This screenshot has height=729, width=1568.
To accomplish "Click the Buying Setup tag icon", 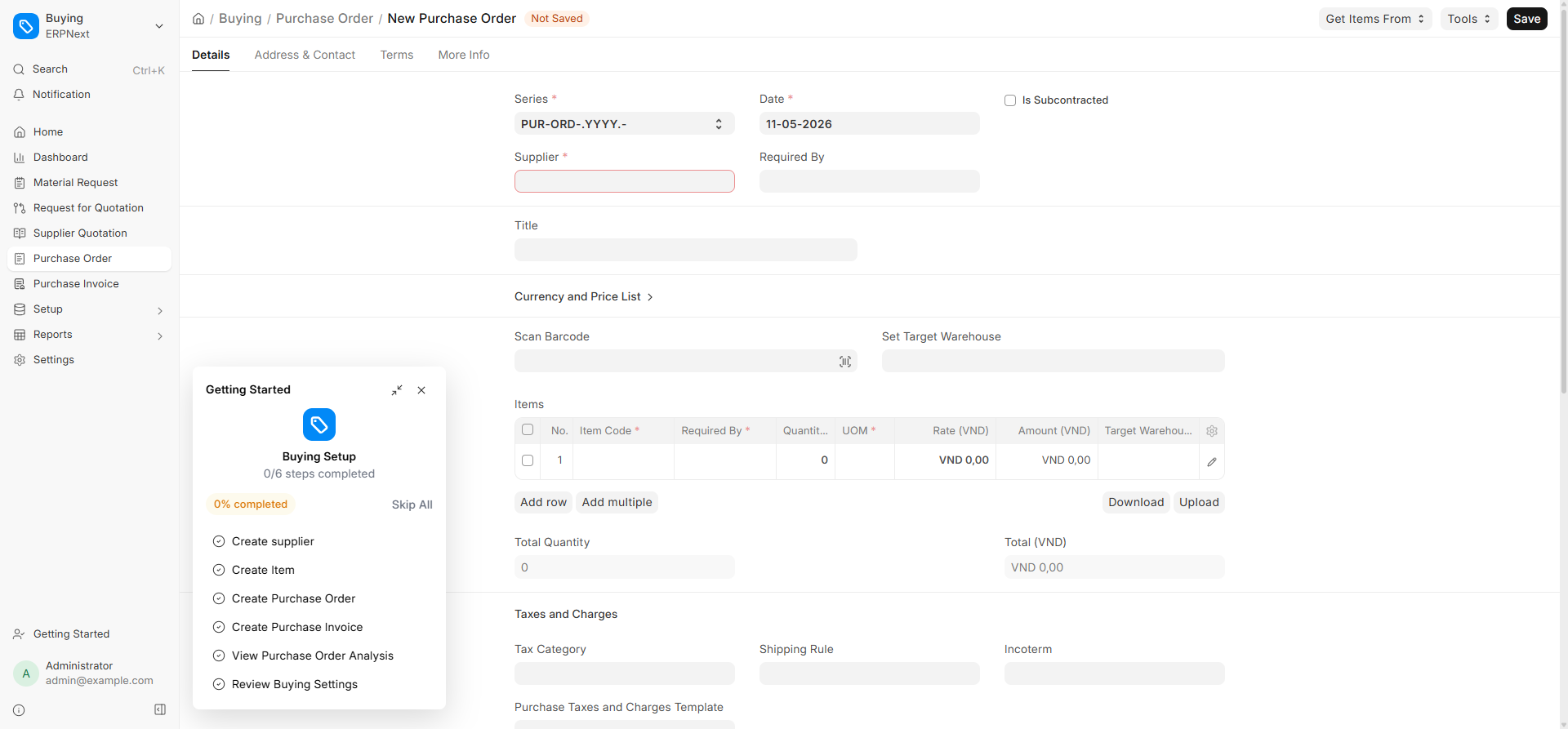I will (x=319, y=425).
